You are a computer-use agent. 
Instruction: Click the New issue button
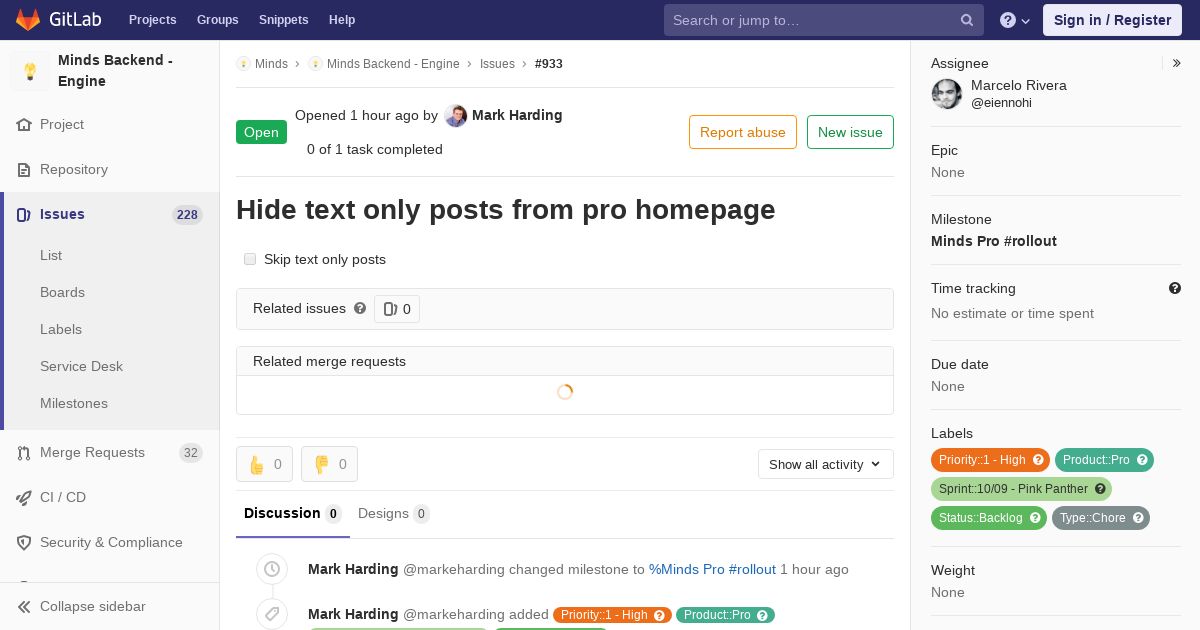[x=850, y=132]
